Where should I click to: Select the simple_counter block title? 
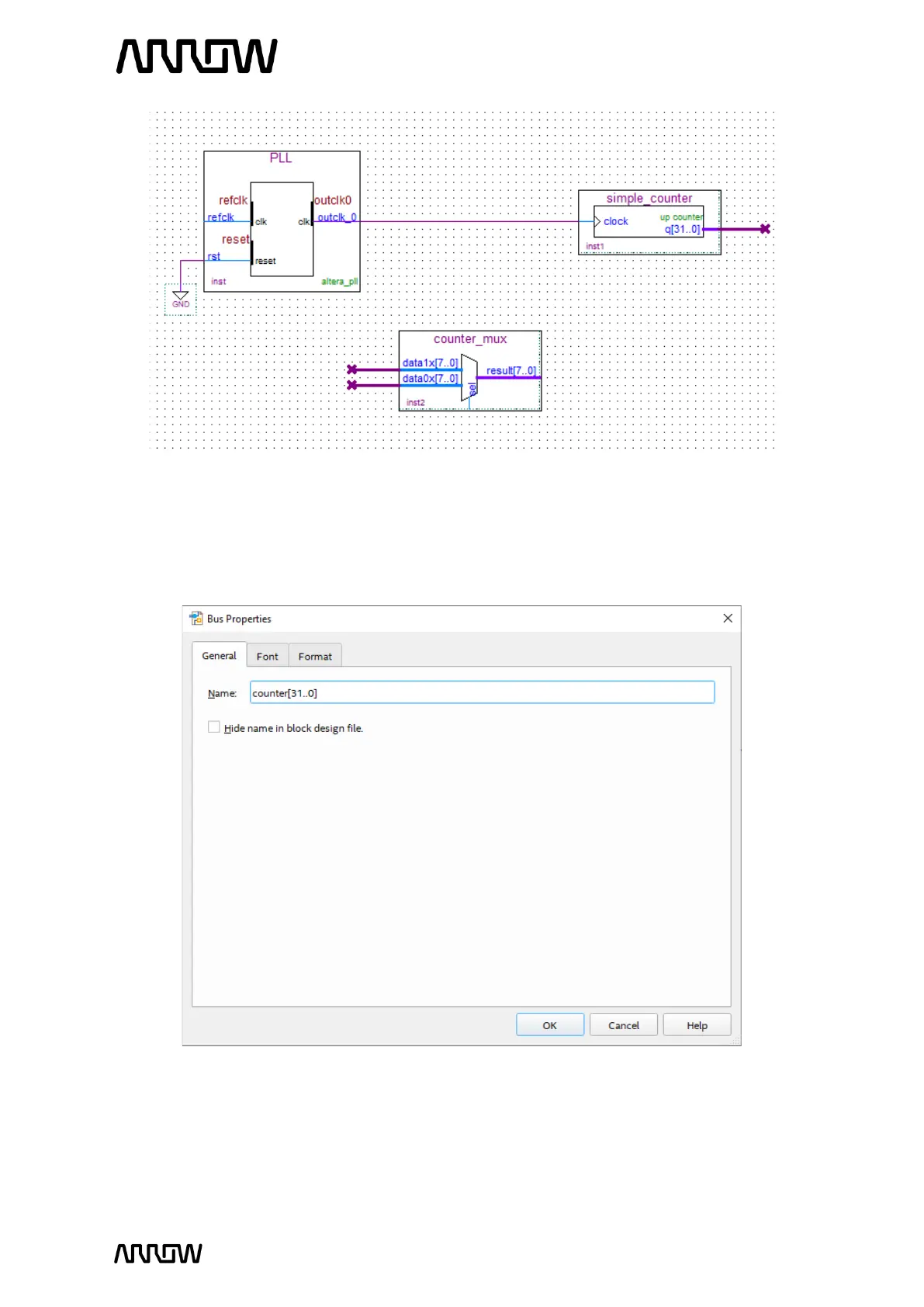(x=649, y=199)
